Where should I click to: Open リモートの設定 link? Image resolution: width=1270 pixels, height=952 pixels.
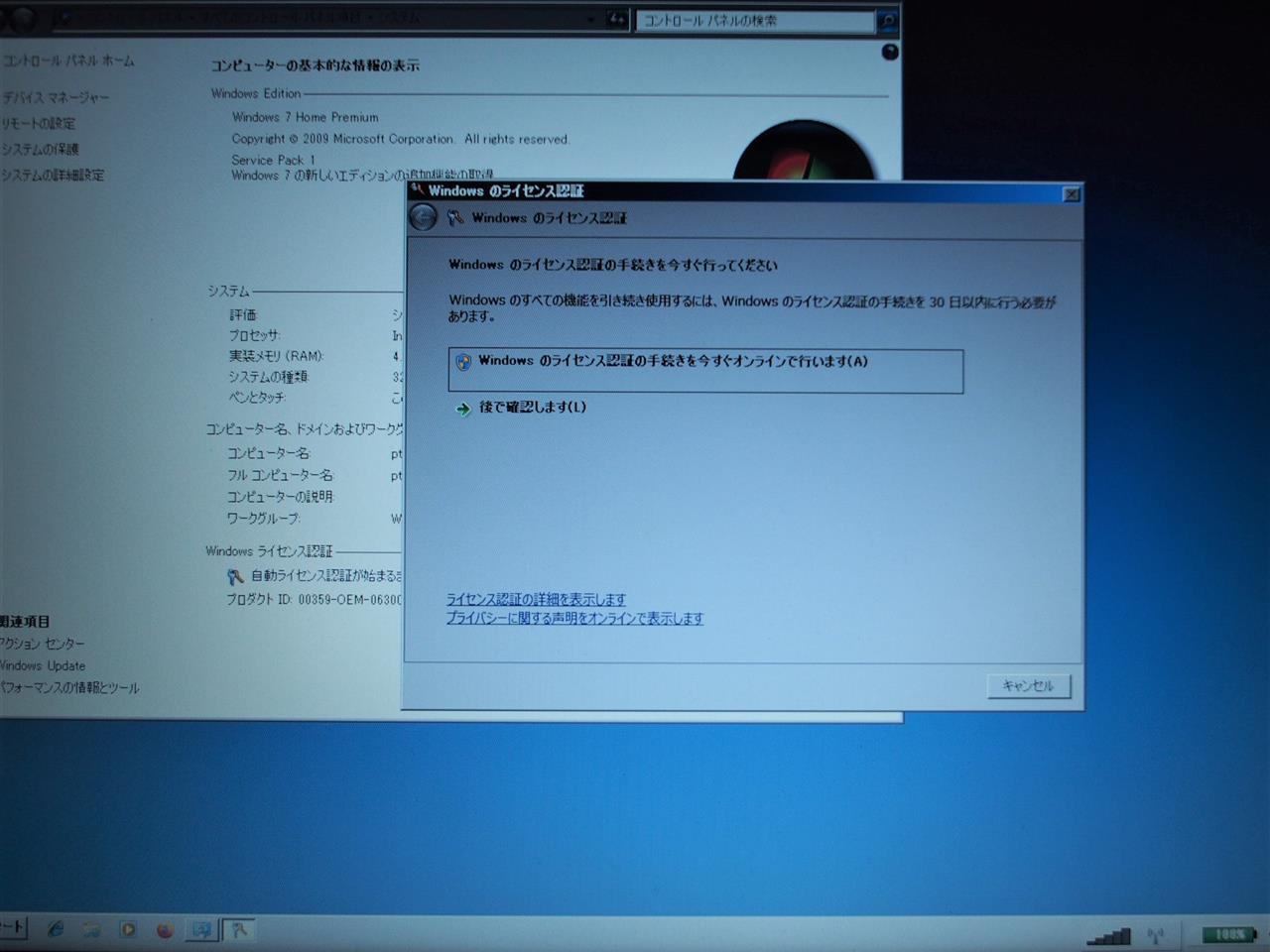point(38,123)
